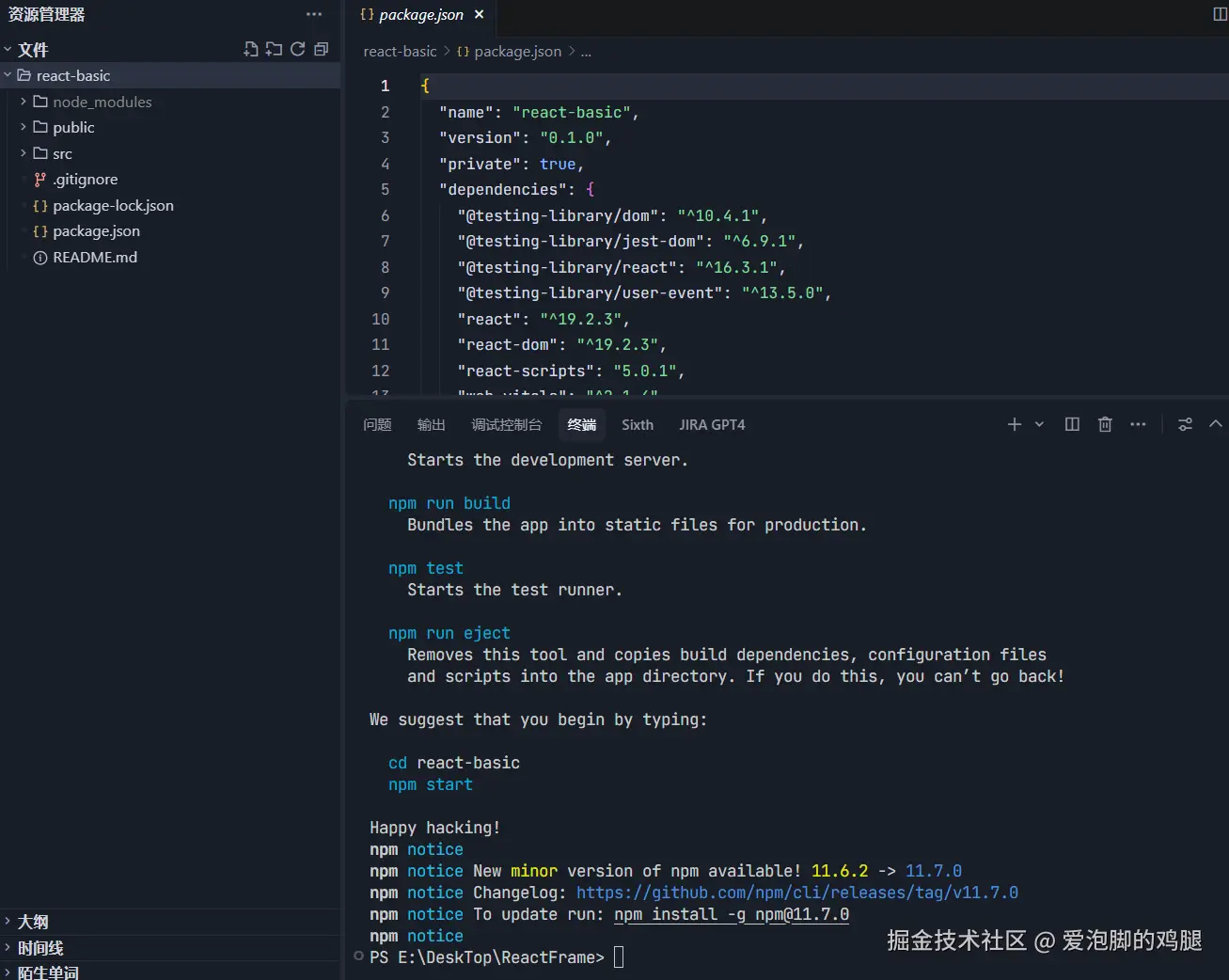Image resolution: width=1229 pixels, height=980 pixels.
Task: Click "npm run build" in terminal output
Action: point(449,503)
